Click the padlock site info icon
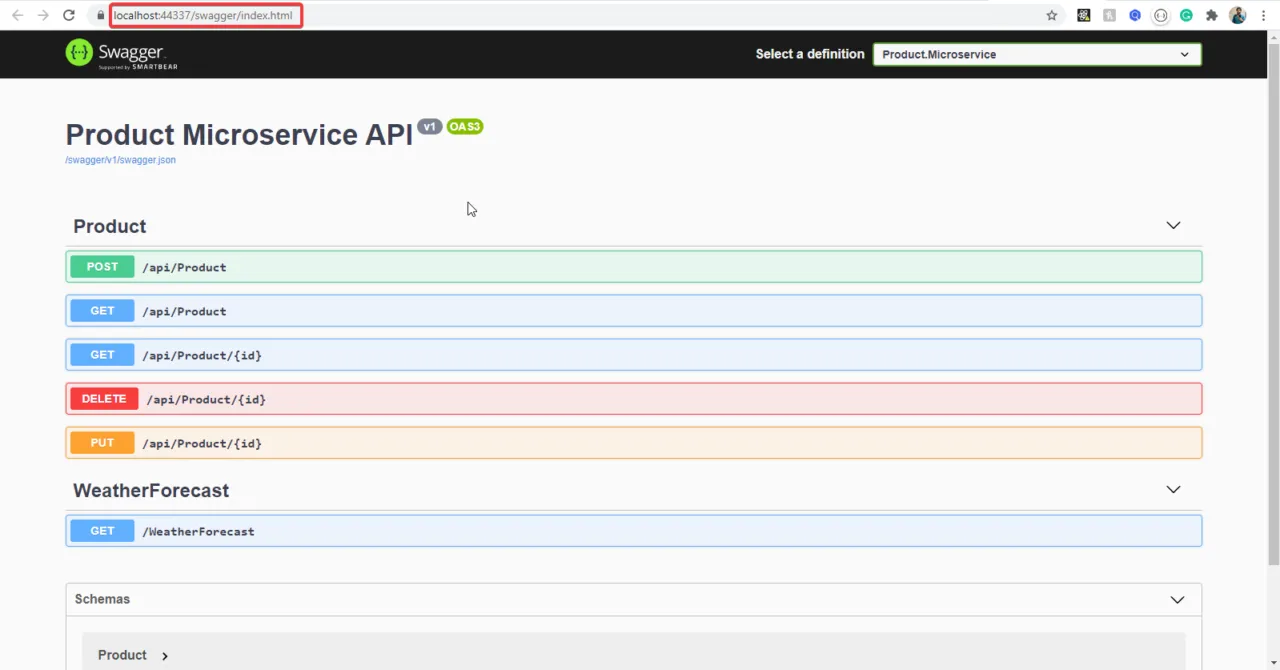Viewport: 1280px width, 670px height. tap(100, 15)
